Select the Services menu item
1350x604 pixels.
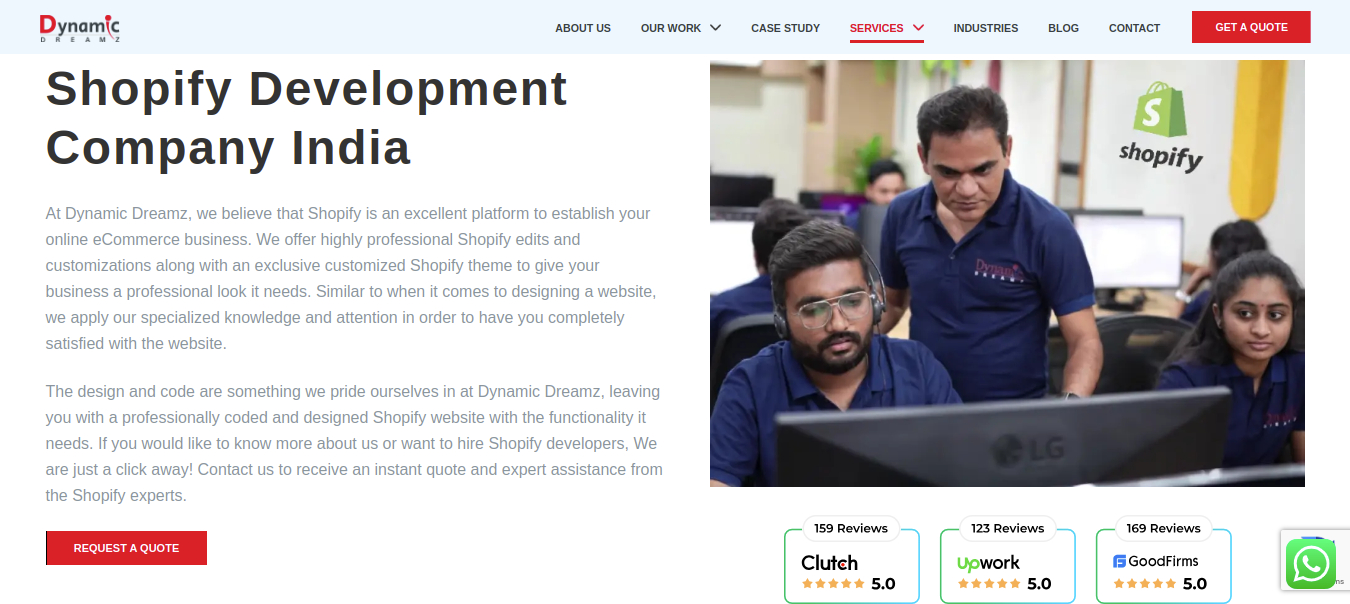point(877,28)
